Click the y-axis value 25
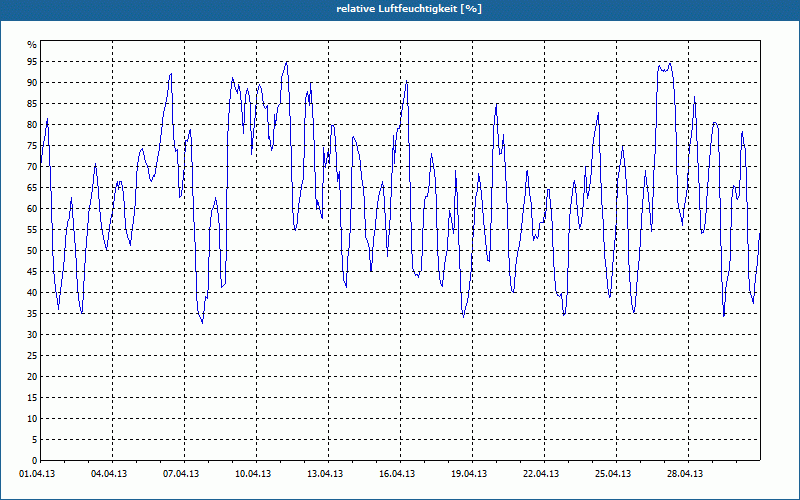 click(x=32, y=356)
